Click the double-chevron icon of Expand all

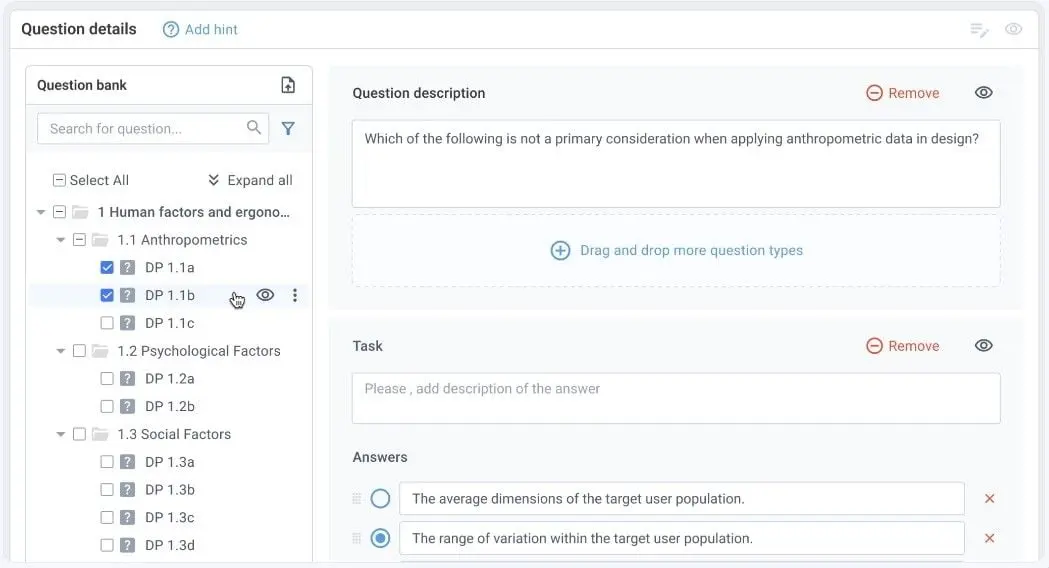[213, 180]
